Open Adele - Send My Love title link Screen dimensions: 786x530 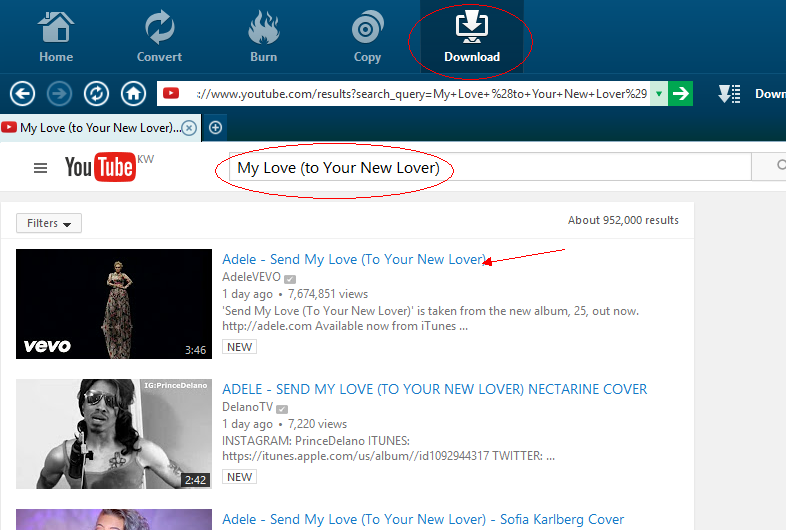coord(354,259)
